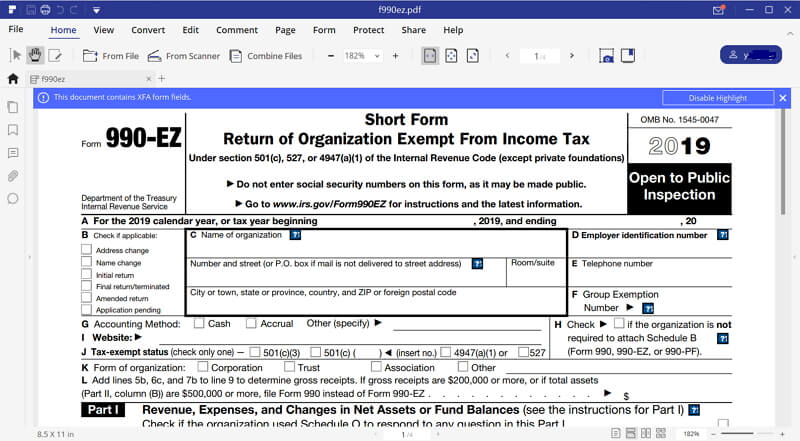Image resolution: width=800 pixels, height=441 pixels.
Task: Choose the Edit text tool icon
Action: point(55,55)
